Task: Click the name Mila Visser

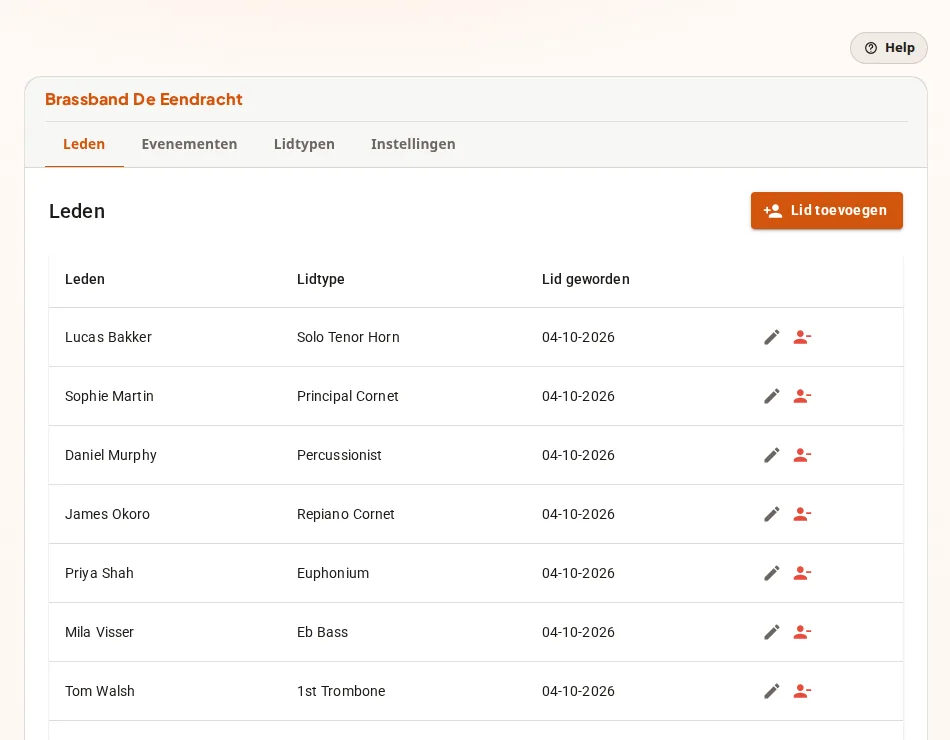Action: [99, 632]
